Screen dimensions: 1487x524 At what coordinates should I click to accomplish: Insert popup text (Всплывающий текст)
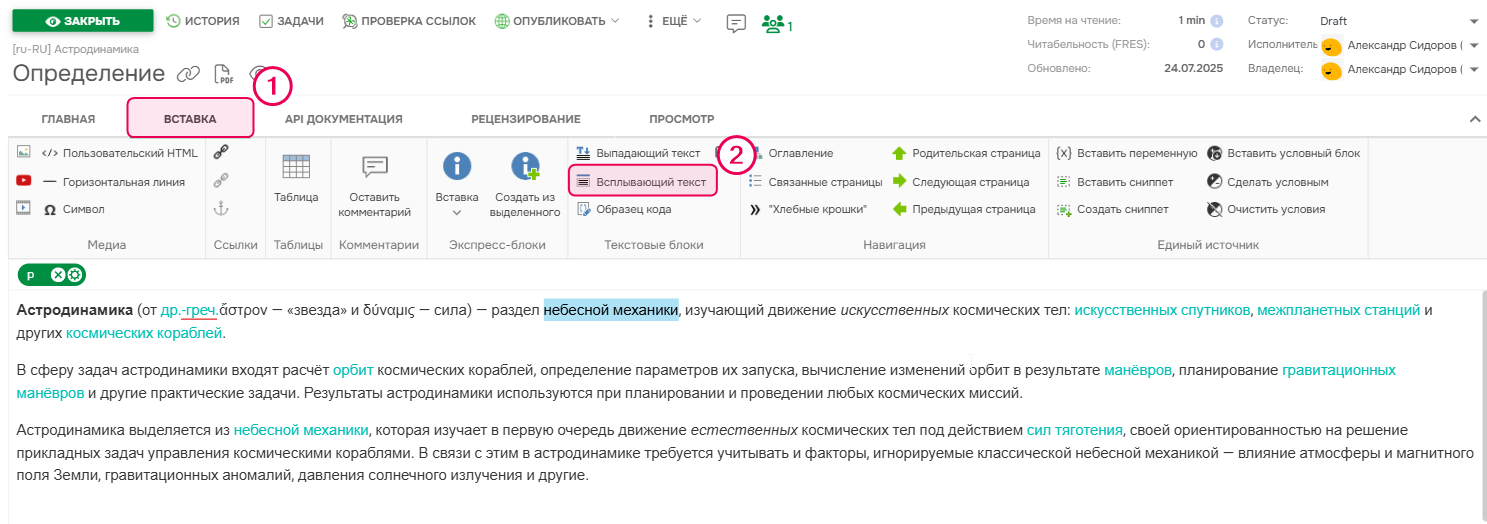[x=643, y=181]
